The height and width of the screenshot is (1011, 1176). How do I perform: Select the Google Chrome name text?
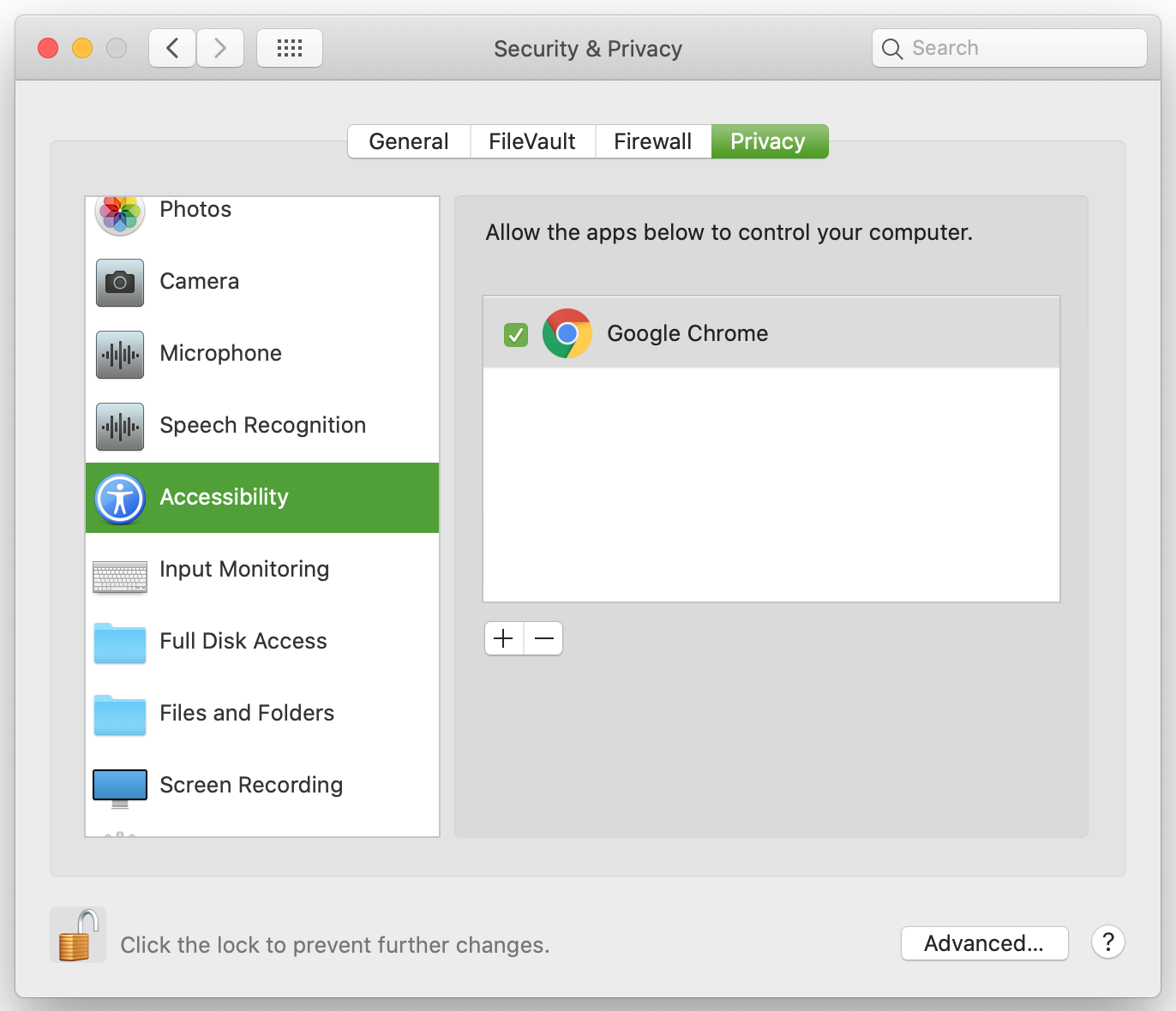pyautogui.click(x=687, y=333)
